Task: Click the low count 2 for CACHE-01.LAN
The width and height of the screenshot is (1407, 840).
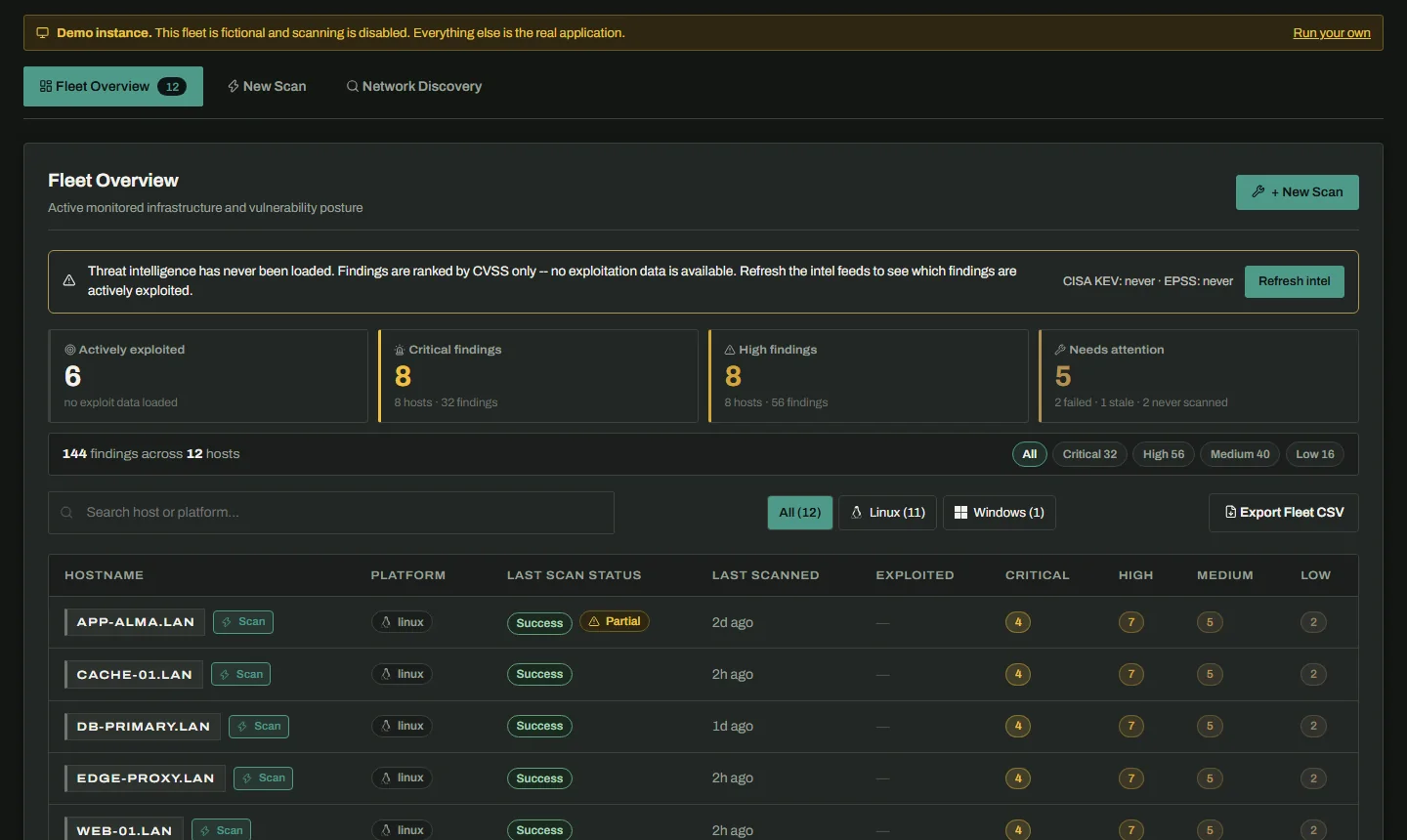Action: coord(1313,674)
